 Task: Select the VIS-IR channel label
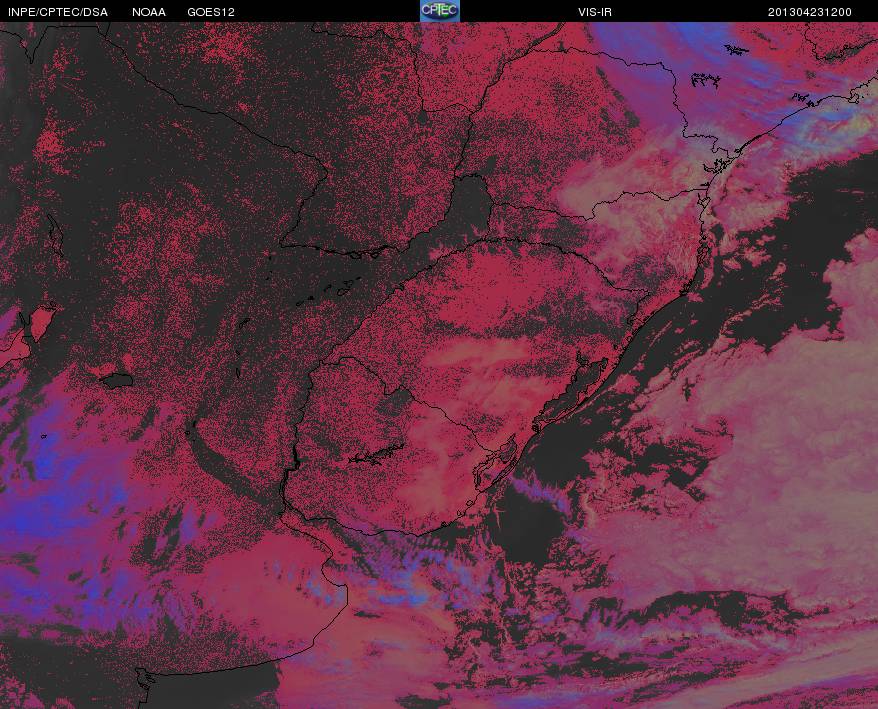[x=595, y=12]
